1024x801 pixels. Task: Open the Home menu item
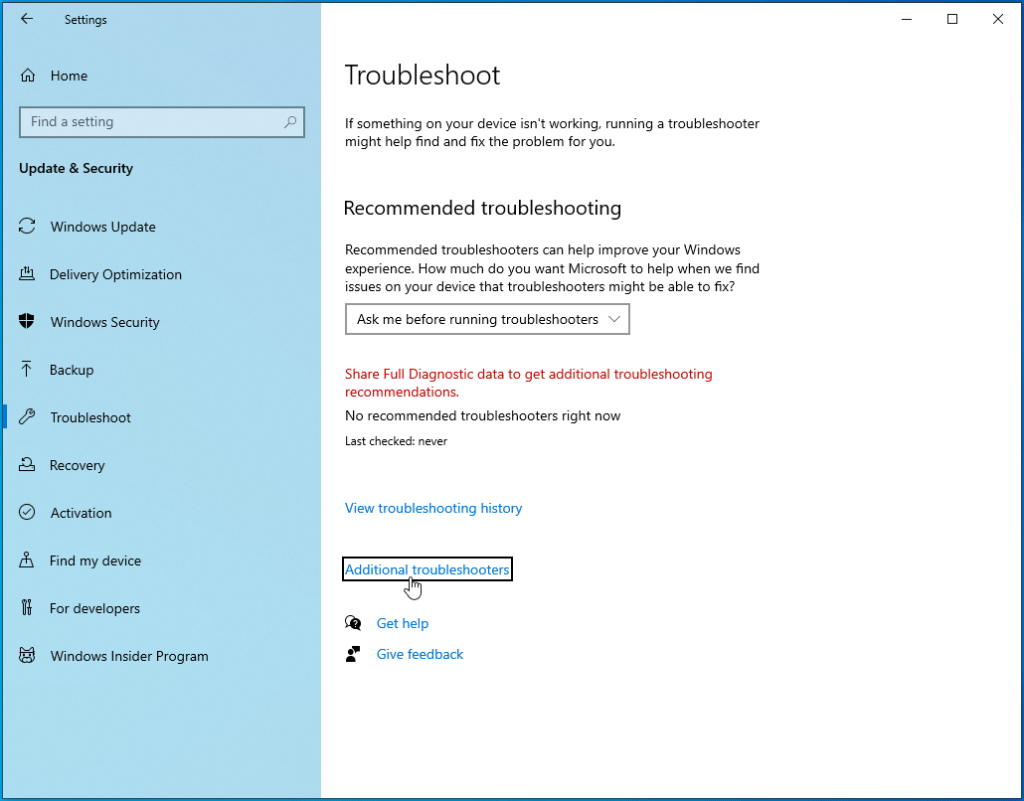click(67, 75)
